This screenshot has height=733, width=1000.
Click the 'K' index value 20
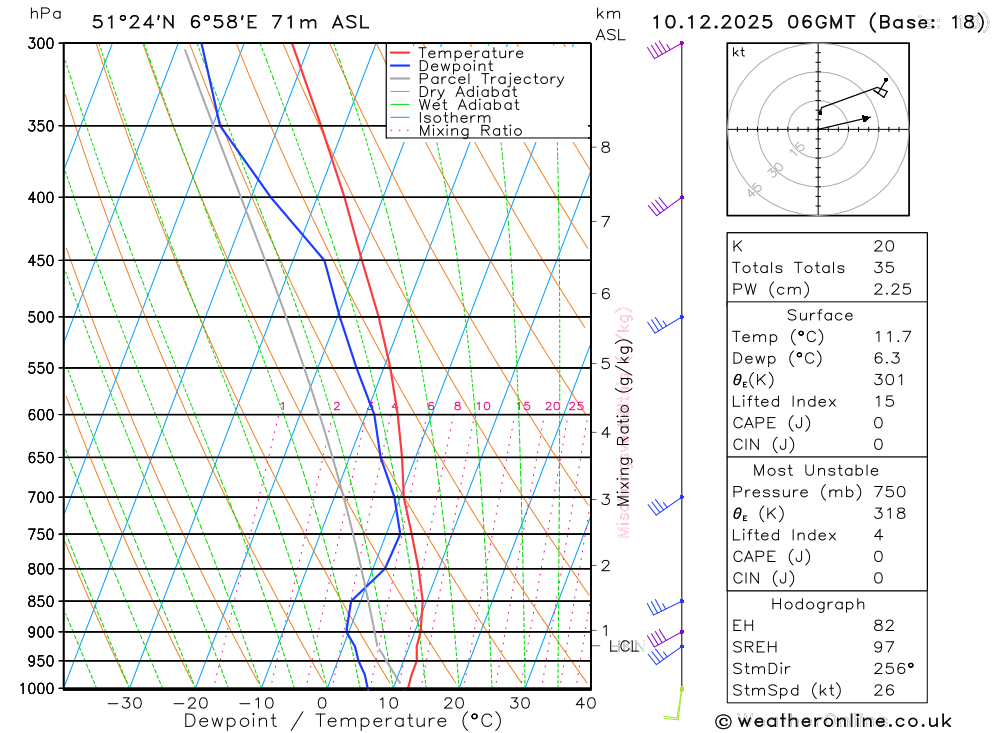884,246
